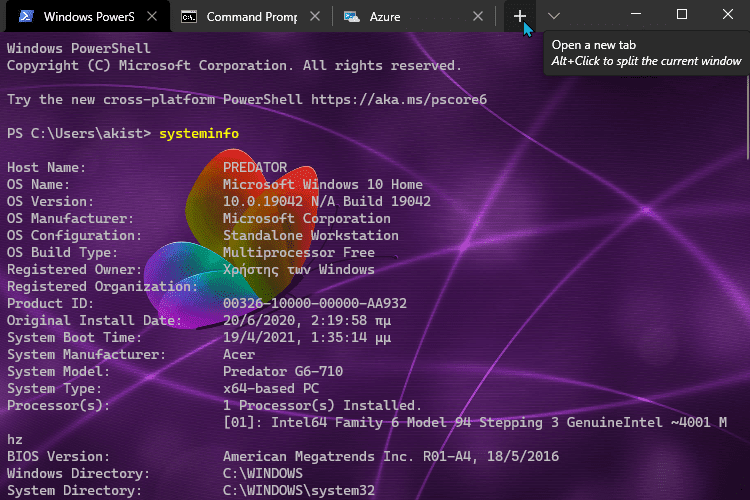Click the 'Multiprocessor Free' value

[x=299, y=253]
